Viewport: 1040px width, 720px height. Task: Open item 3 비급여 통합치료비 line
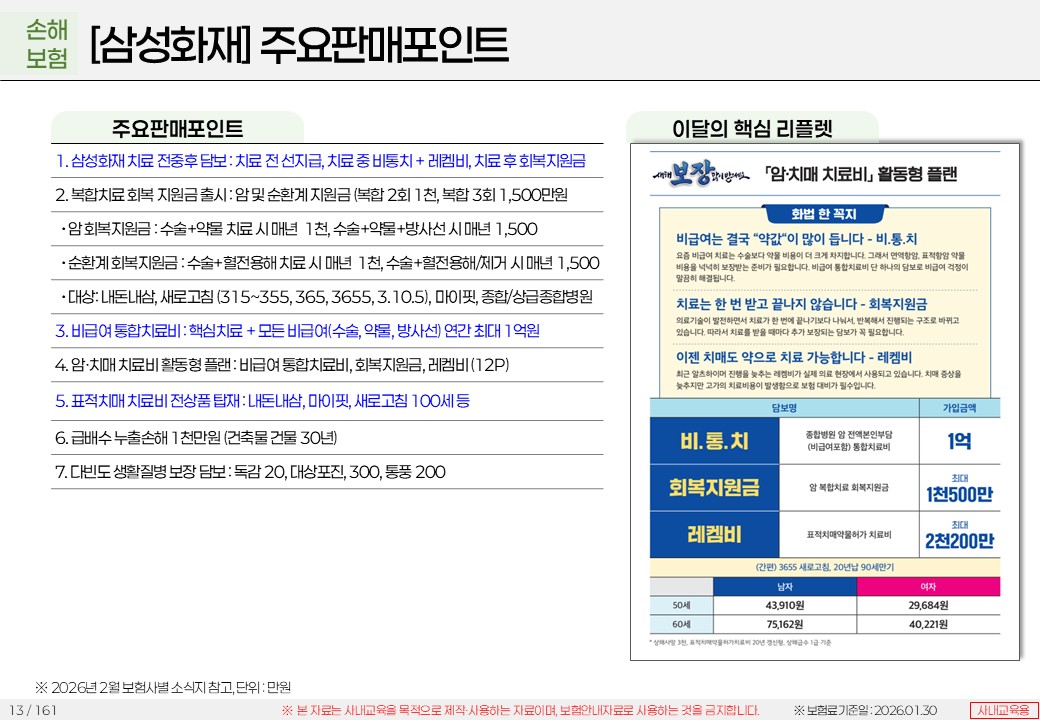point(297,331)
